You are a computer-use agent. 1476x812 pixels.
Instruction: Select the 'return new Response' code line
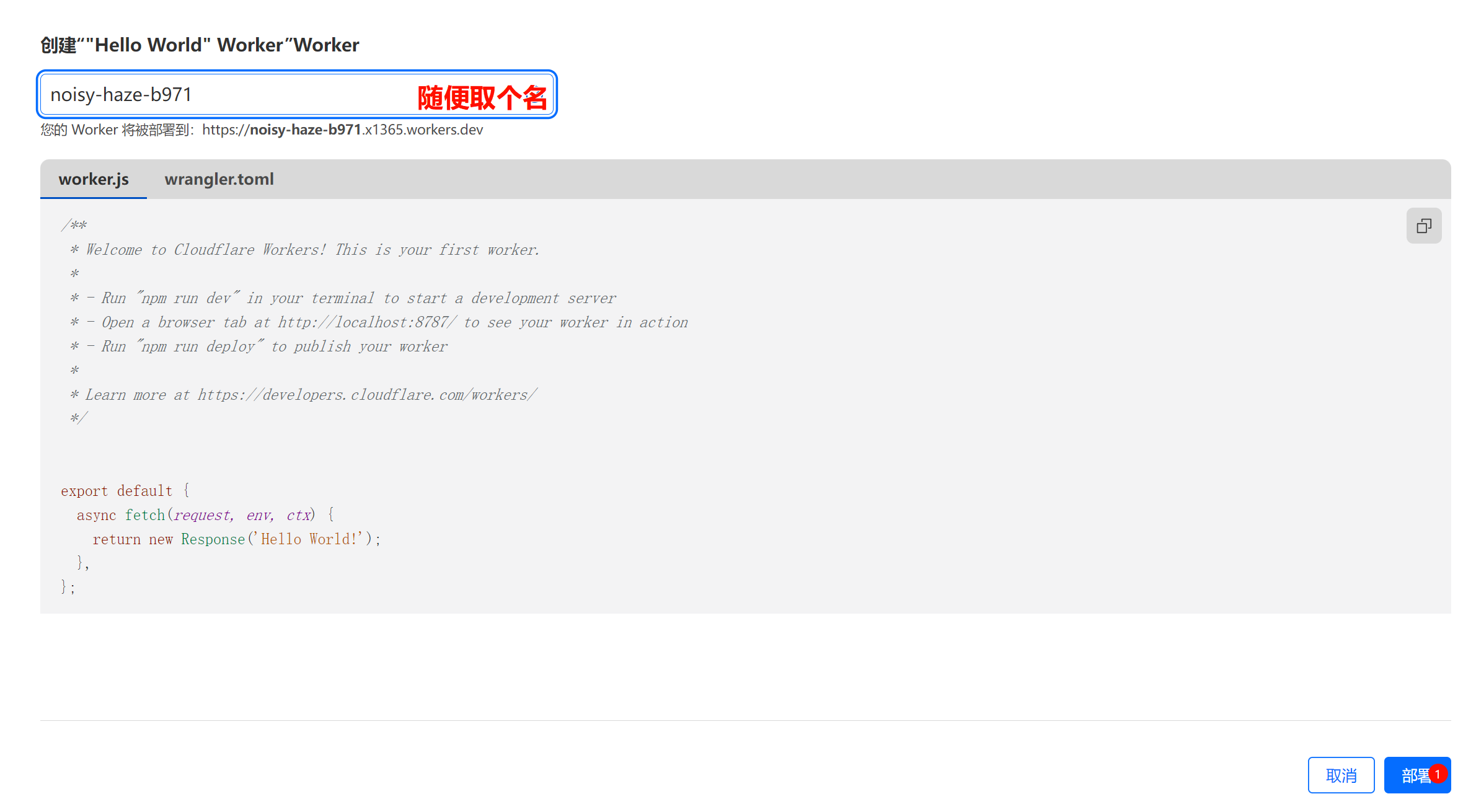point(237,539)
